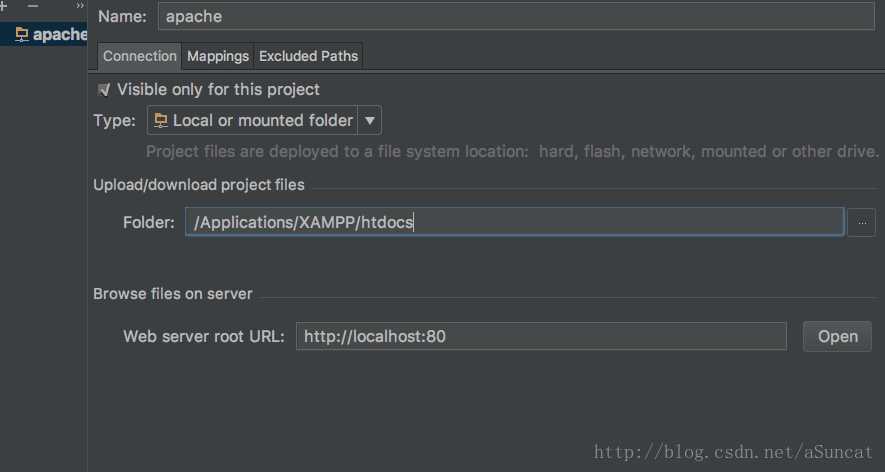
Task: Click the minus icon to remove server
Action: [x=32, y=6]
